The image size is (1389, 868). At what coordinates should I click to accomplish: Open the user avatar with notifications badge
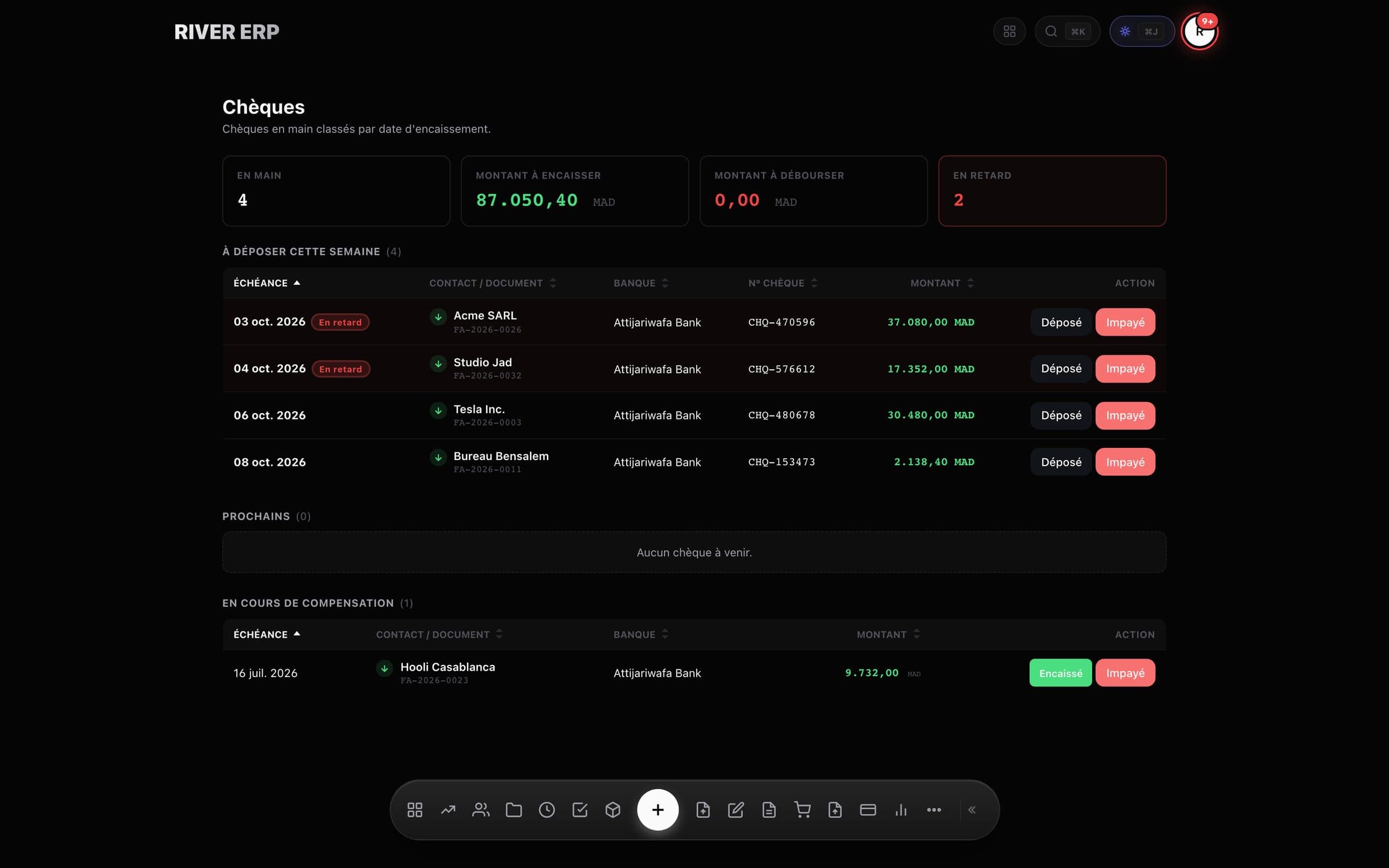1200,31
